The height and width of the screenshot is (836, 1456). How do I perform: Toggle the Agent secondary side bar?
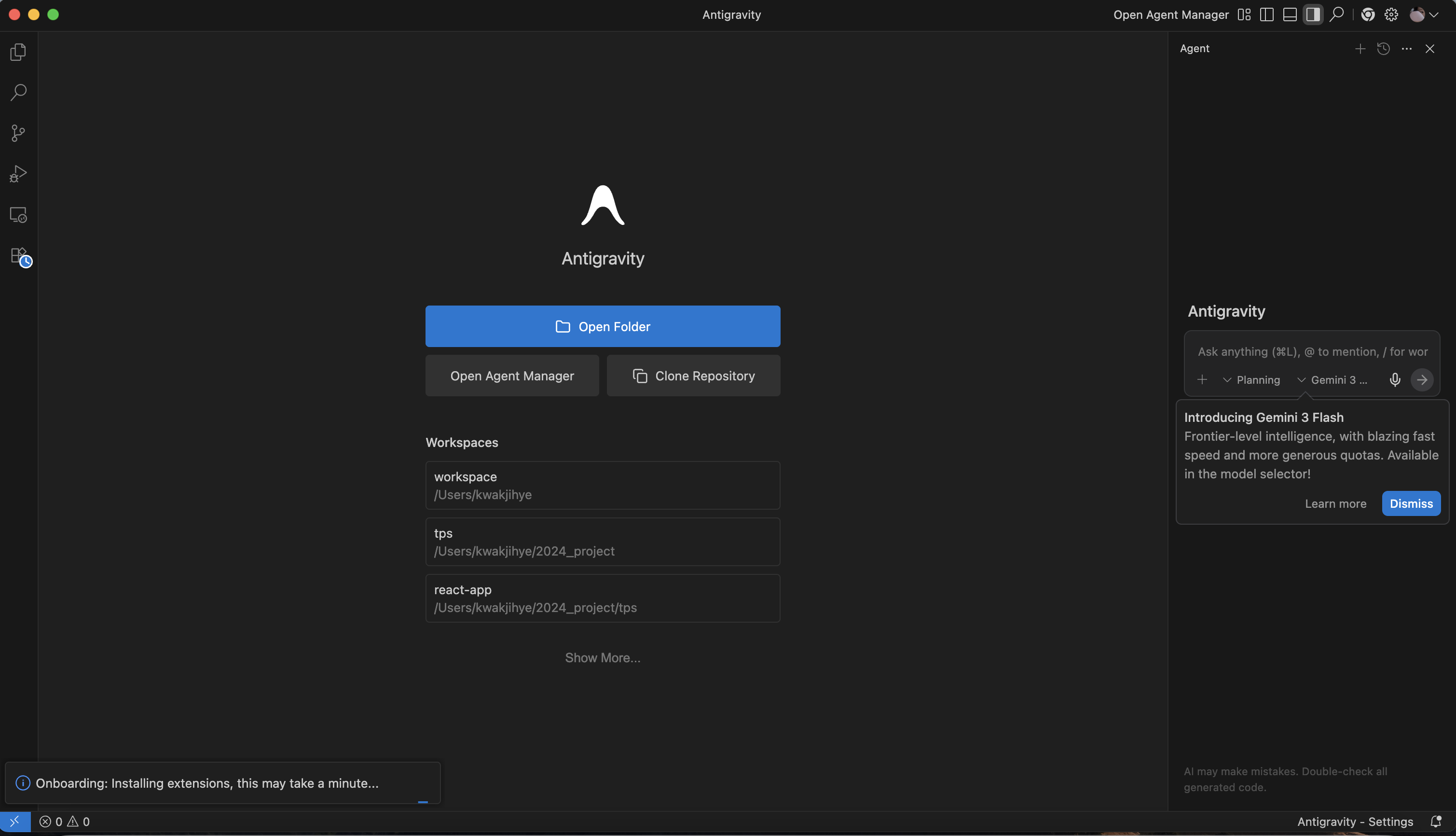coord(1313,15)
